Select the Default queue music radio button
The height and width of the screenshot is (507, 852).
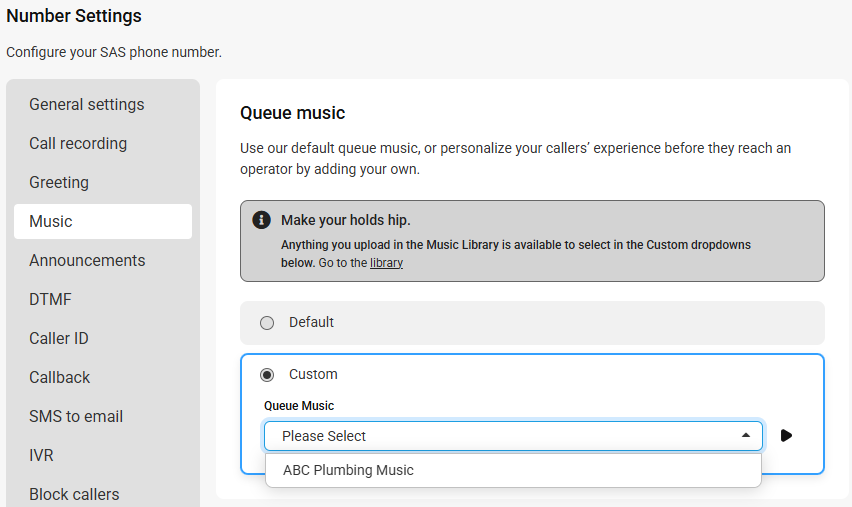[267, 323]
